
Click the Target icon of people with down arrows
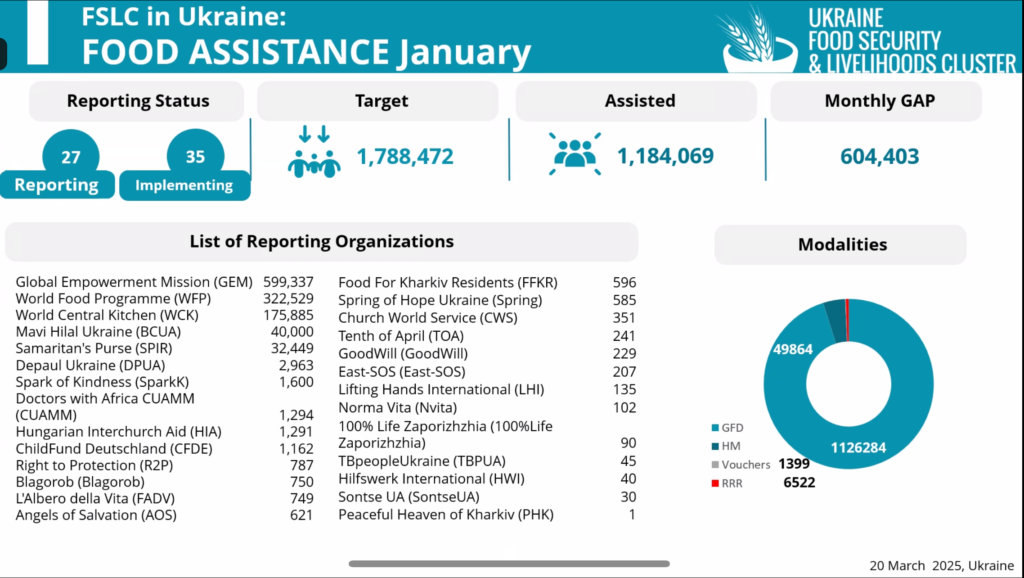(x=314, y=152)
